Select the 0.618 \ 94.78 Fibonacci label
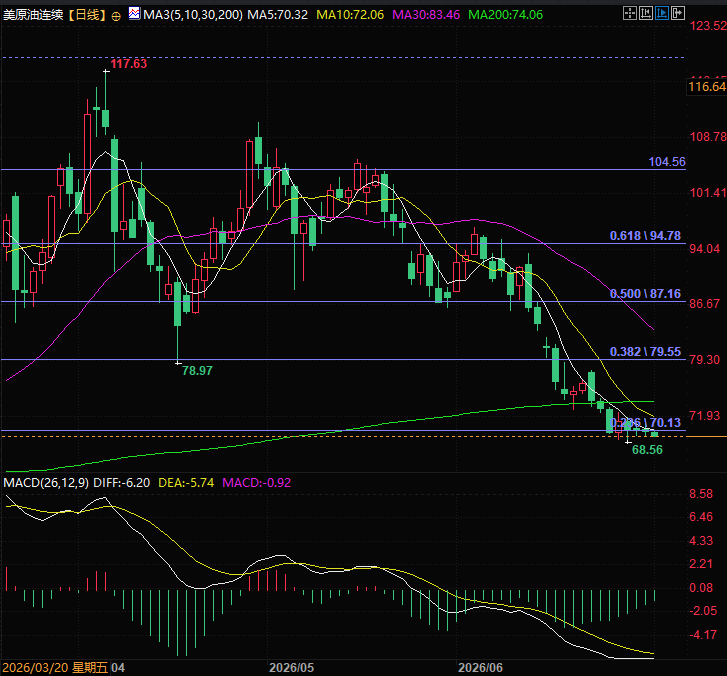Image resolution: width=727 pixels, height=676 pixels. point(645,236)
